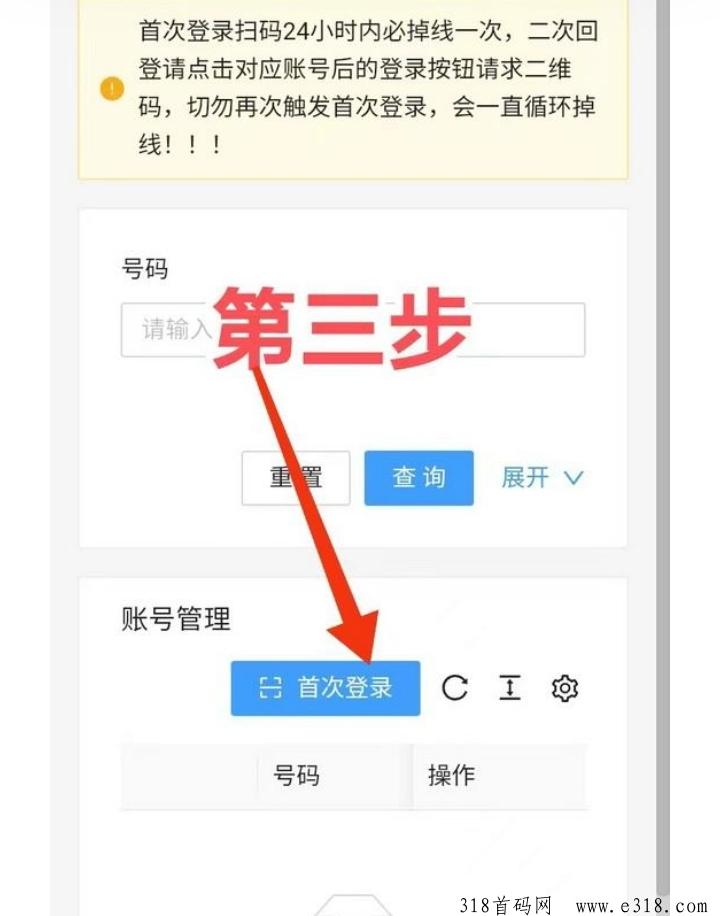720x916 pixels.
Task: Click the empty-table placeholder icon at bottom
Action: 353,904
